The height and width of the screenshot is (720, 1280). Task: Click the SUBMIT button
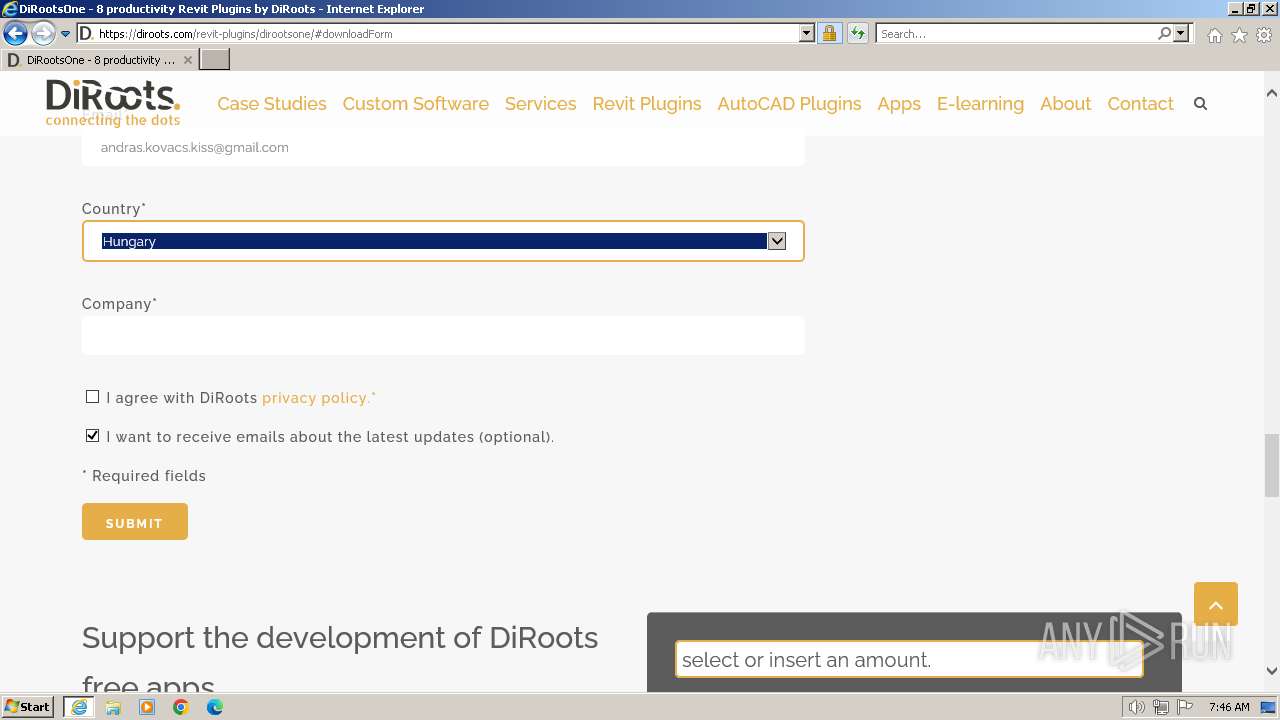tap(135, 522)
